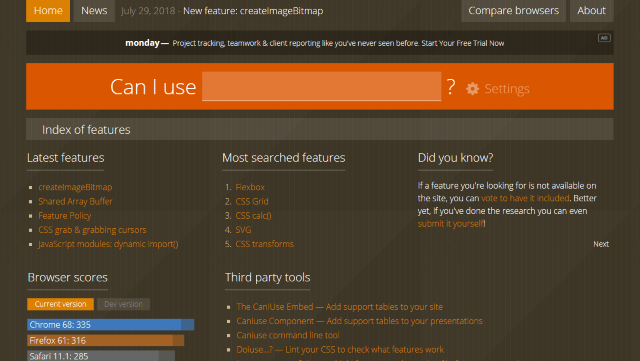Viewport: 640px width, 361px height.
Task: Open CSS transforms link
Action: (264, 244)
